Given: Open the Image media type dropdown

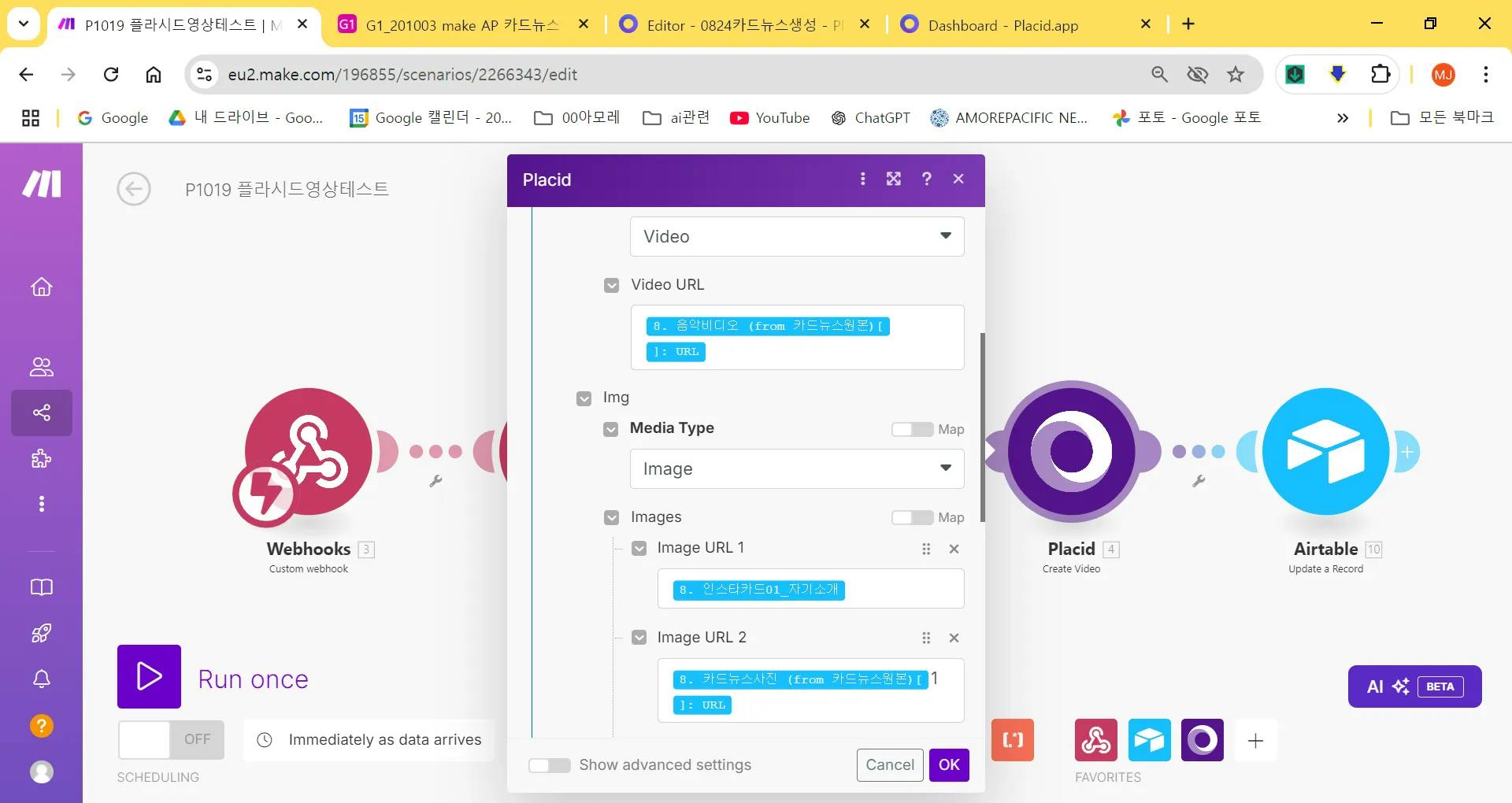Looking at the screenshot, I should [x=797, y=468].
